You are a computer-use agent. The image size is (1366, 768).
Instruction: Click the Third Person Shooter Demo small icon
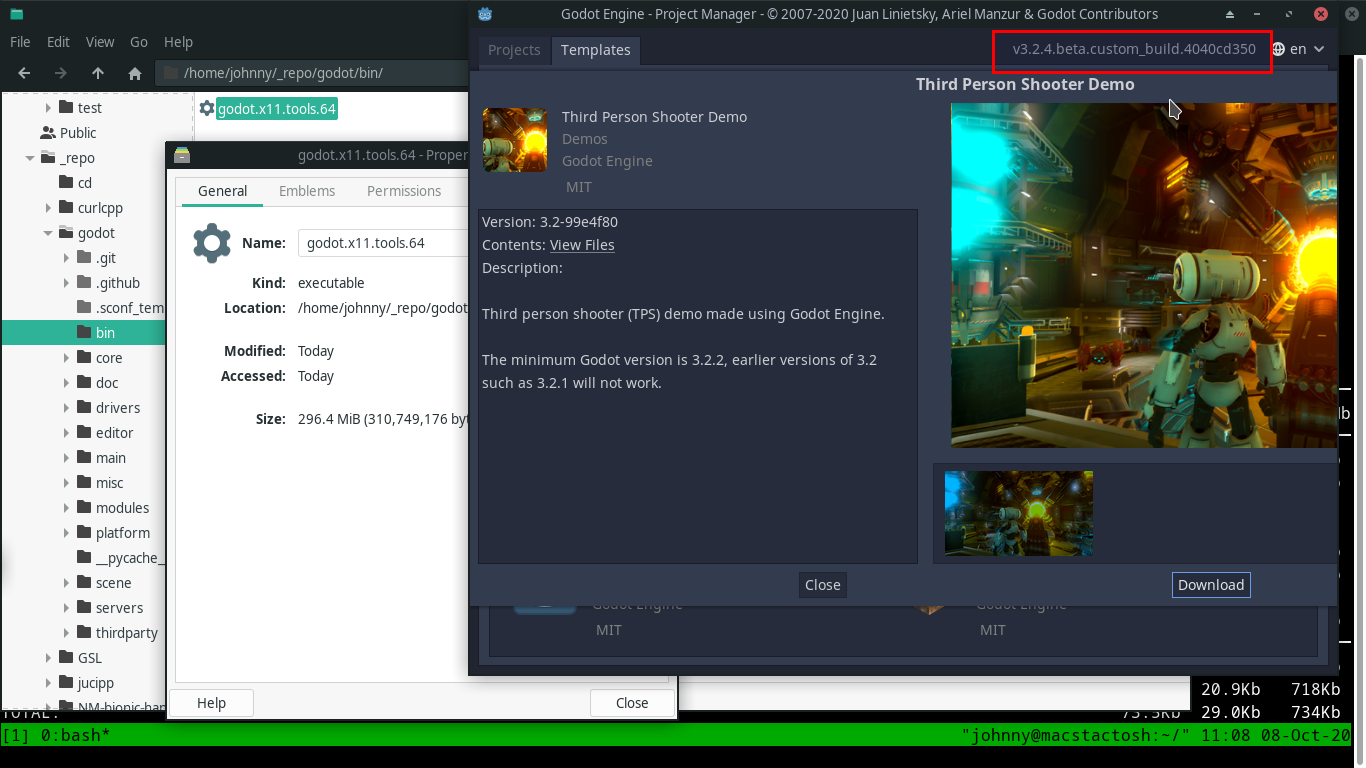pyautogui.click(x=515, y=140)
